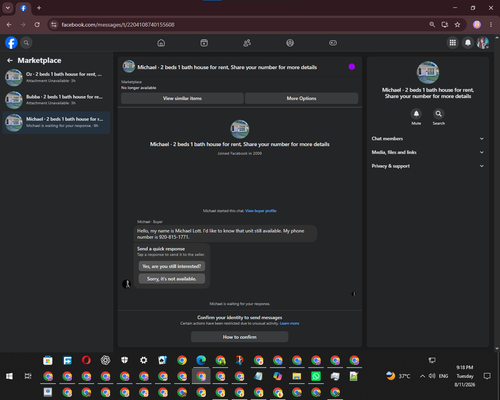Open the Facebook logo home link
This screenshot has height=400, width=500.
pyautogui.click(x=11, y=43)
